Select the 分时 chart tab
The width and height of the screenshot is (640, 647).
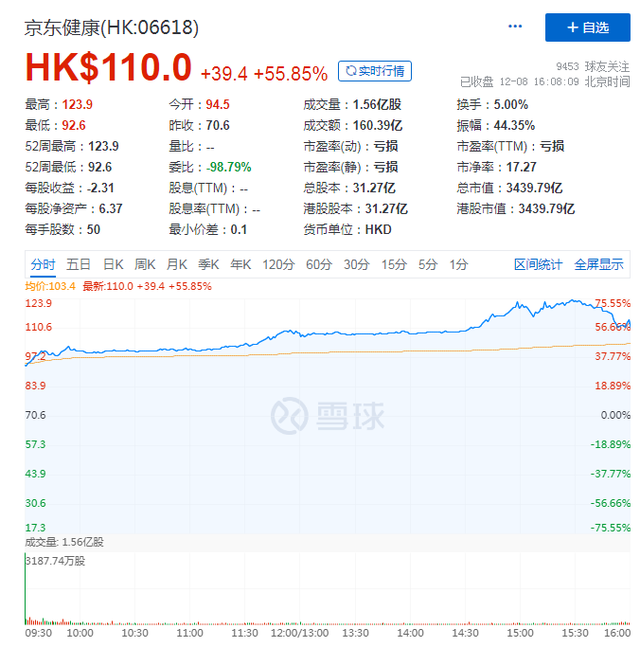click(42, 264)
